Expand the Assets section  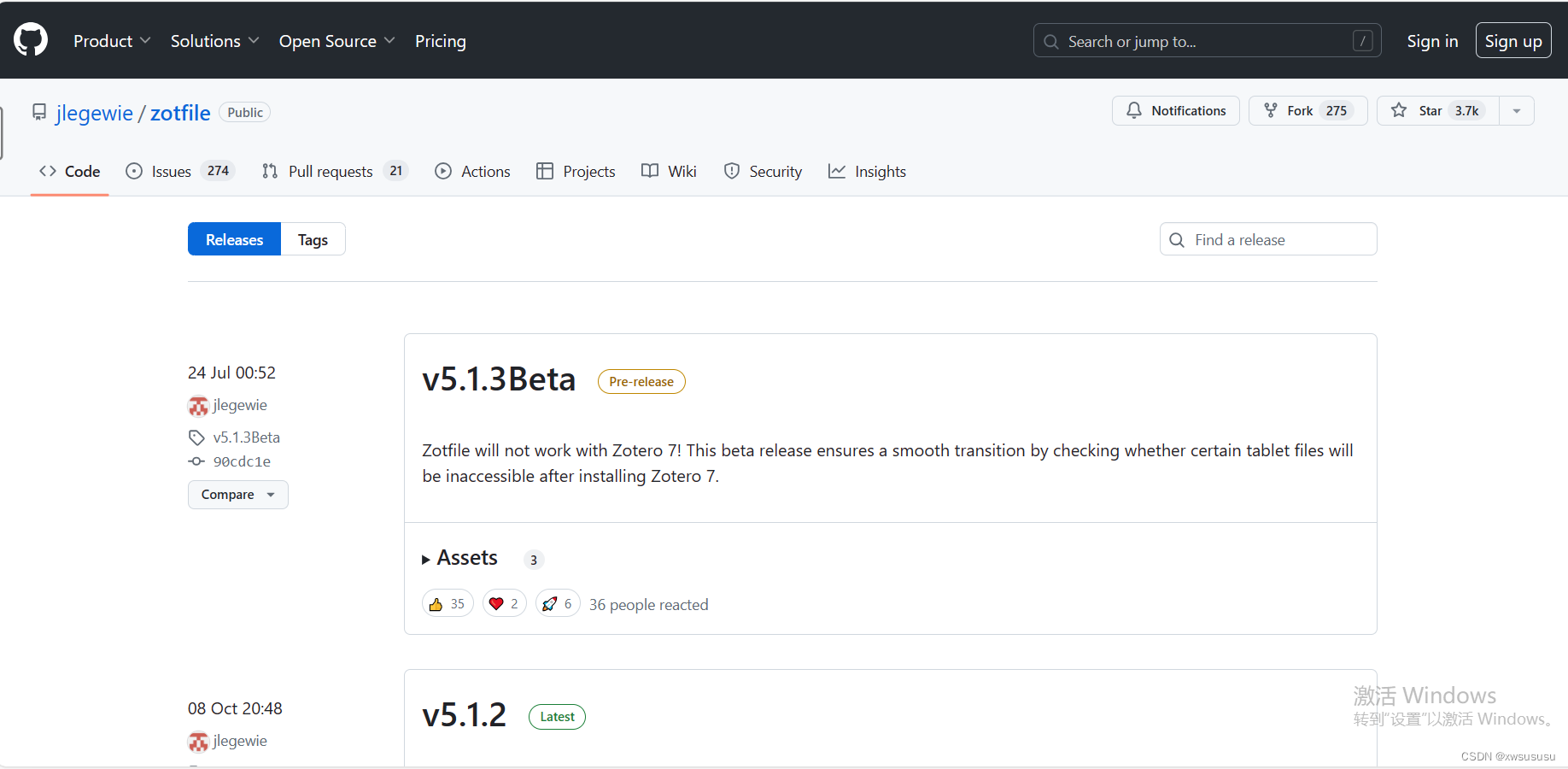[465, 558]
